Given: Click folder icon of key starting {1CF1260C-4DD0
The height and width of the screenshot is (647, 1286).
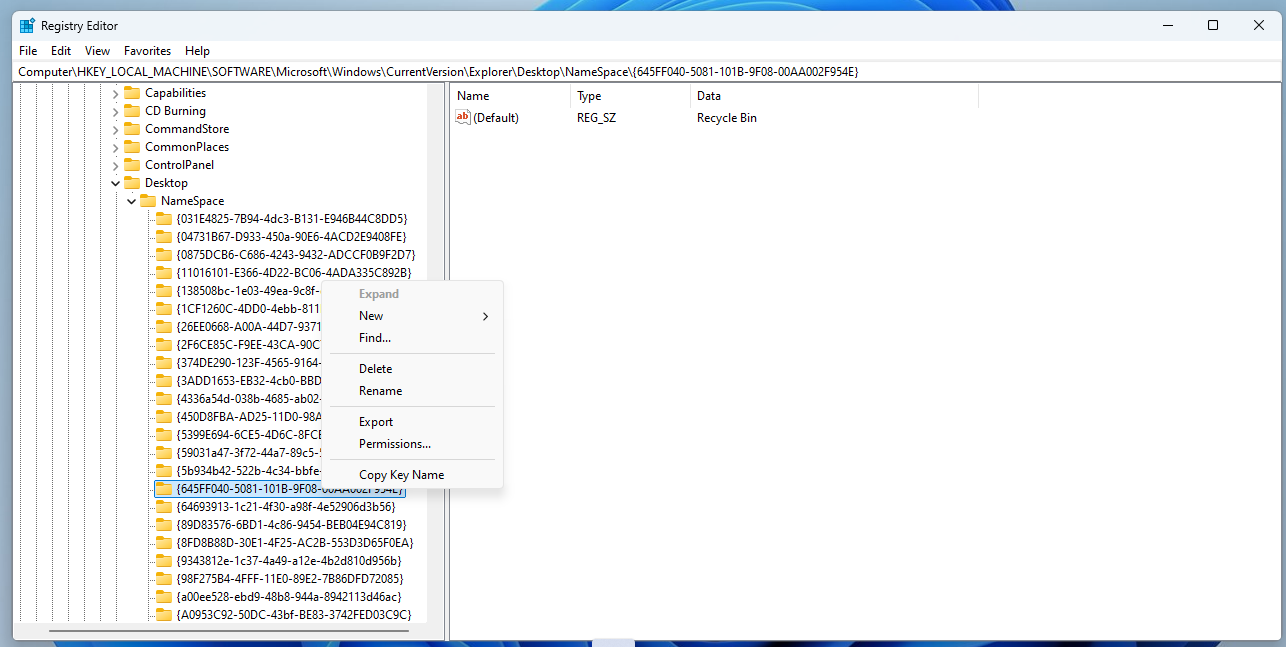Looking at the screenshot, I should [x=164, y=309].
